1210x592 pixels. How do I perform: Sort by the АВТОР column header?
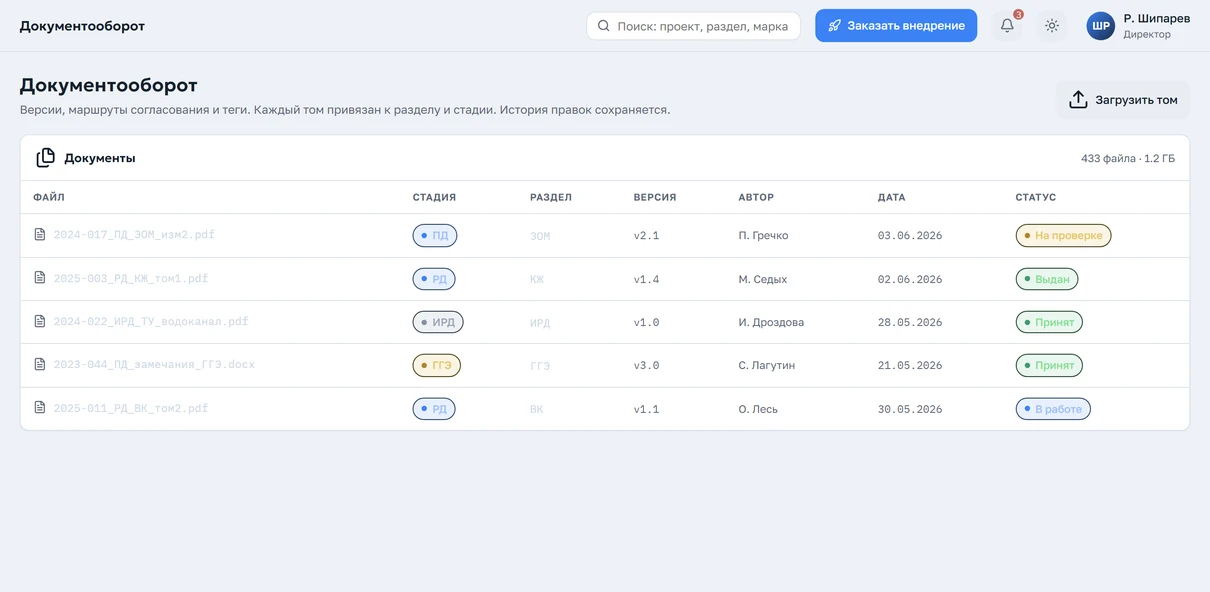click(x=756, y=197)
